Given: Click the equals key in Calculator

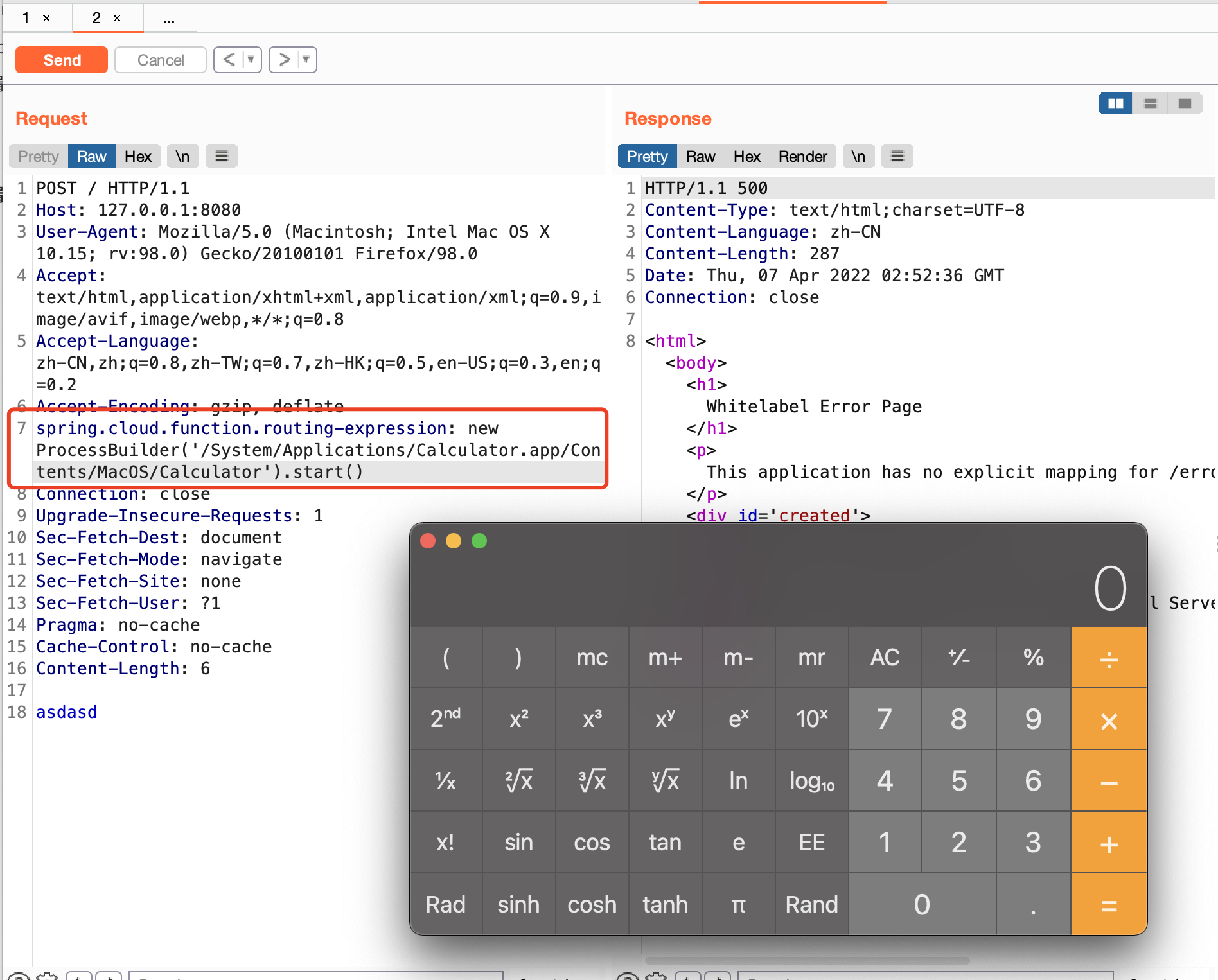Looking at the screenshot, I should click(x=1109, y=904).
